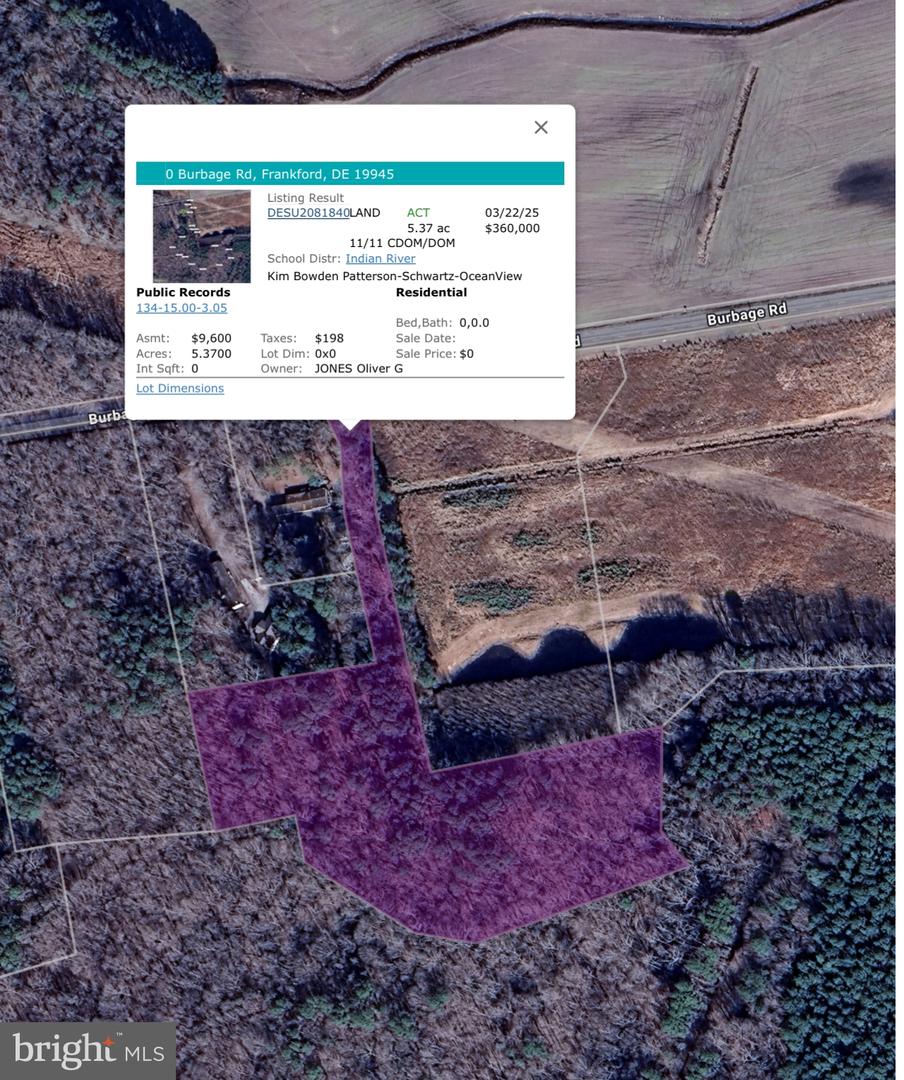Image resolution: width=904 pixels, height=1080 pixels.
Task: Click the Bright MLS logo watermark
Action: (88, 1049)
